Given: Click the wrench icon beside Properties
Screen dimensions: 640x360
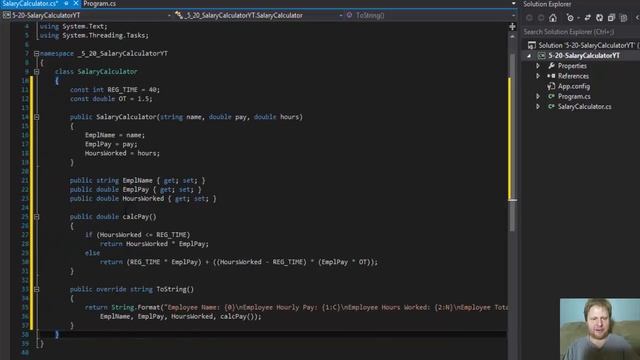Looking at the screenshot, I should [551, 66].
